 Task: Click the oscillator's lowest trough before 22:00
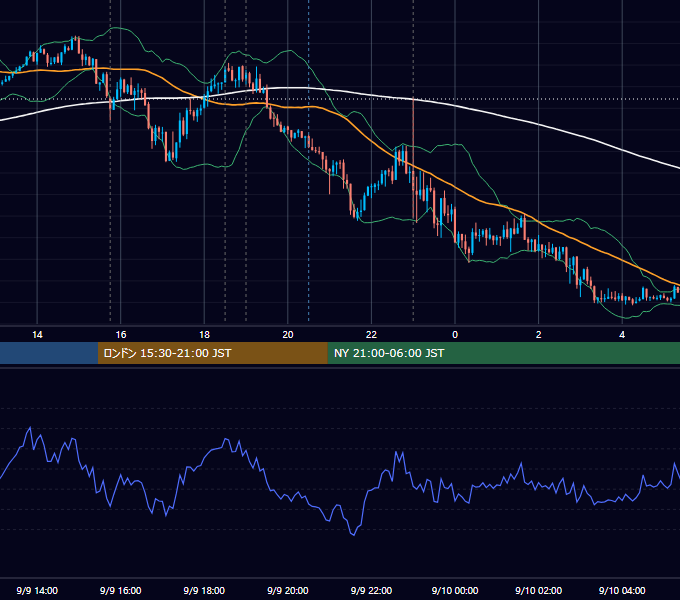click(x=353, y=534)
